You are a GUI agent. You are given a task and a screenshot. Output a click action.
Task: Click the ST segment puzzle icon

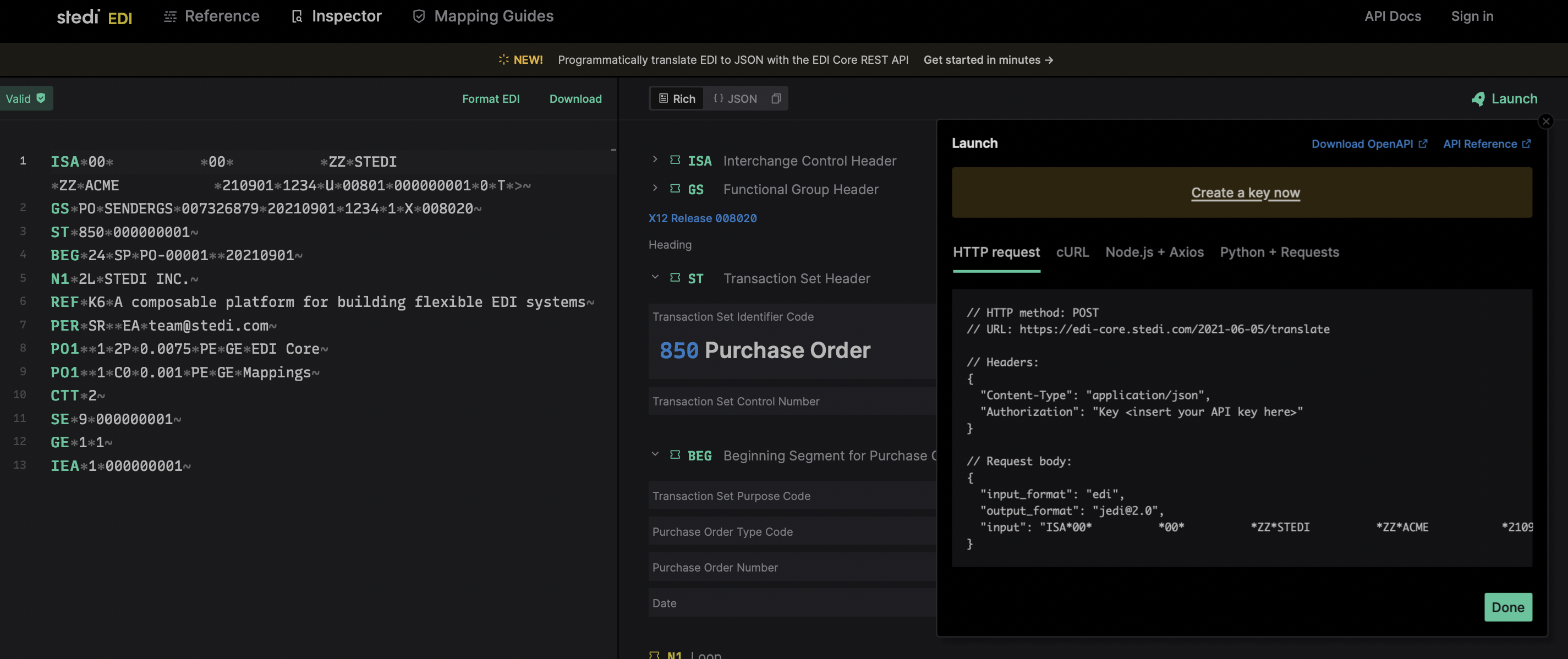pyautogui.click(x=675, y=278)
